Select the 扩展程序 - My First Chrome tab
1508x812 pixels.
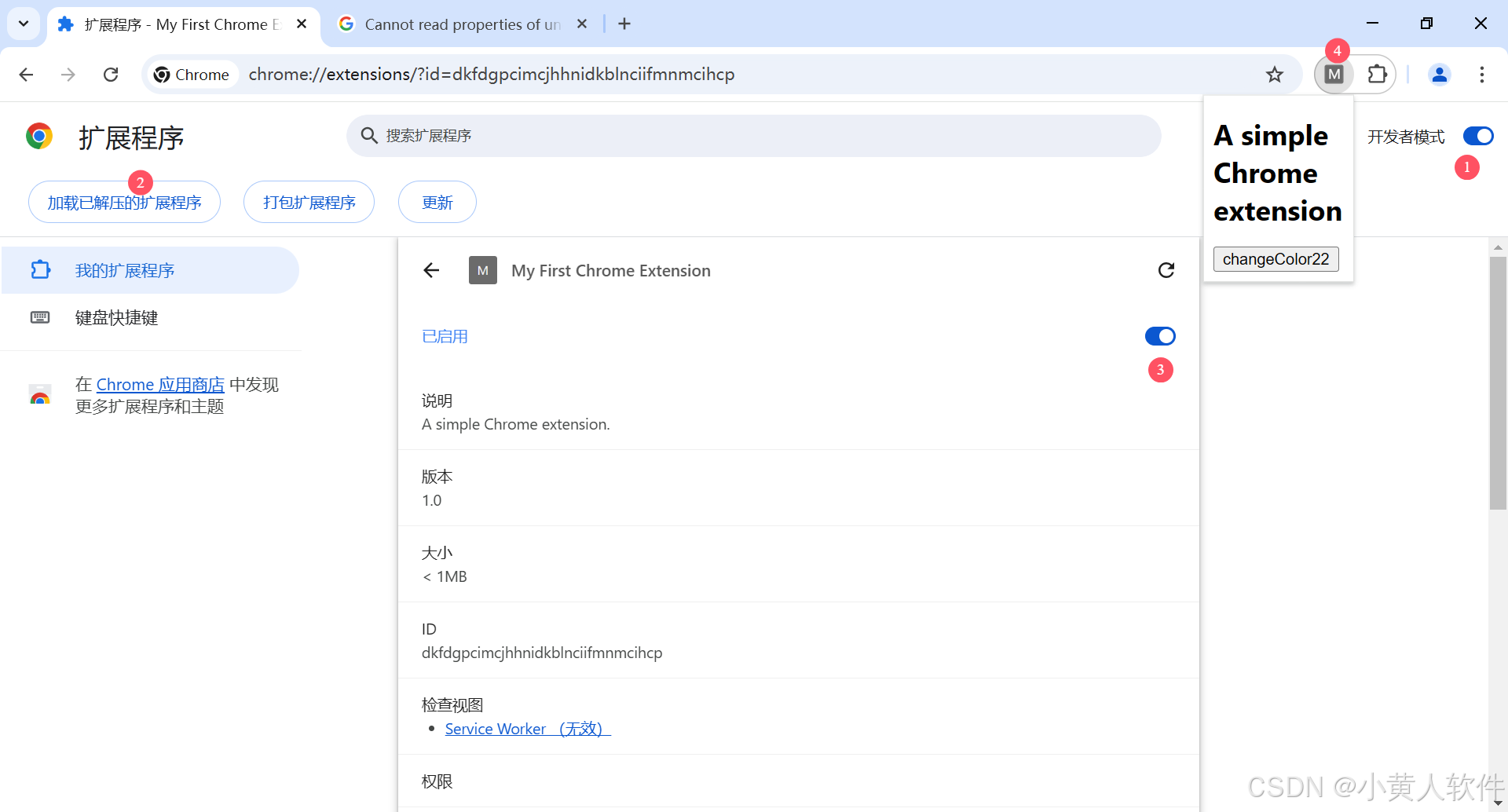184,24
